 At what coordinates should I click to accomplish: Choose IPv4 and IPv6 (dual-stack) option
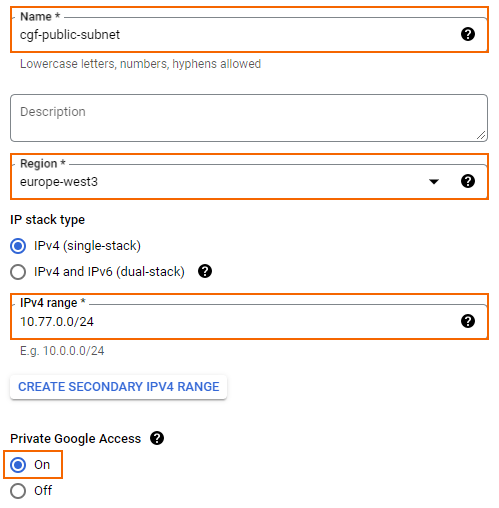(x=18, y=272)
